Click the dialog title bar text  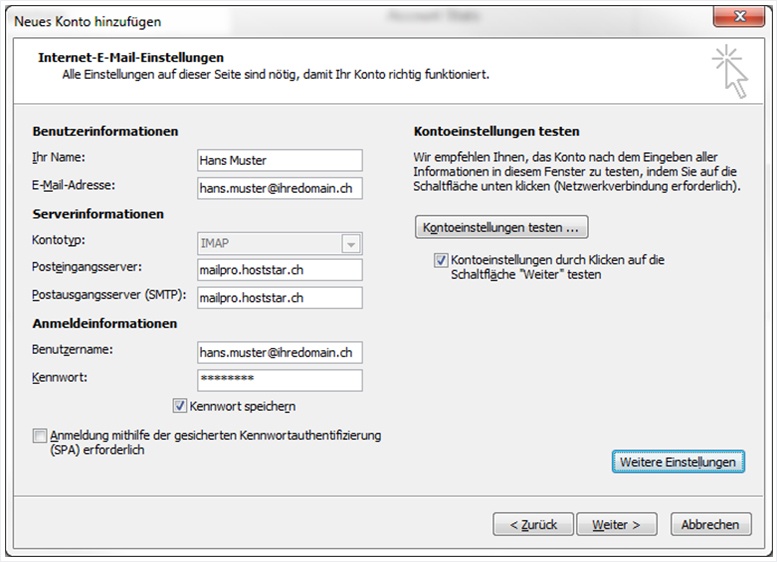pyautogui.click(x=88, y=22)
